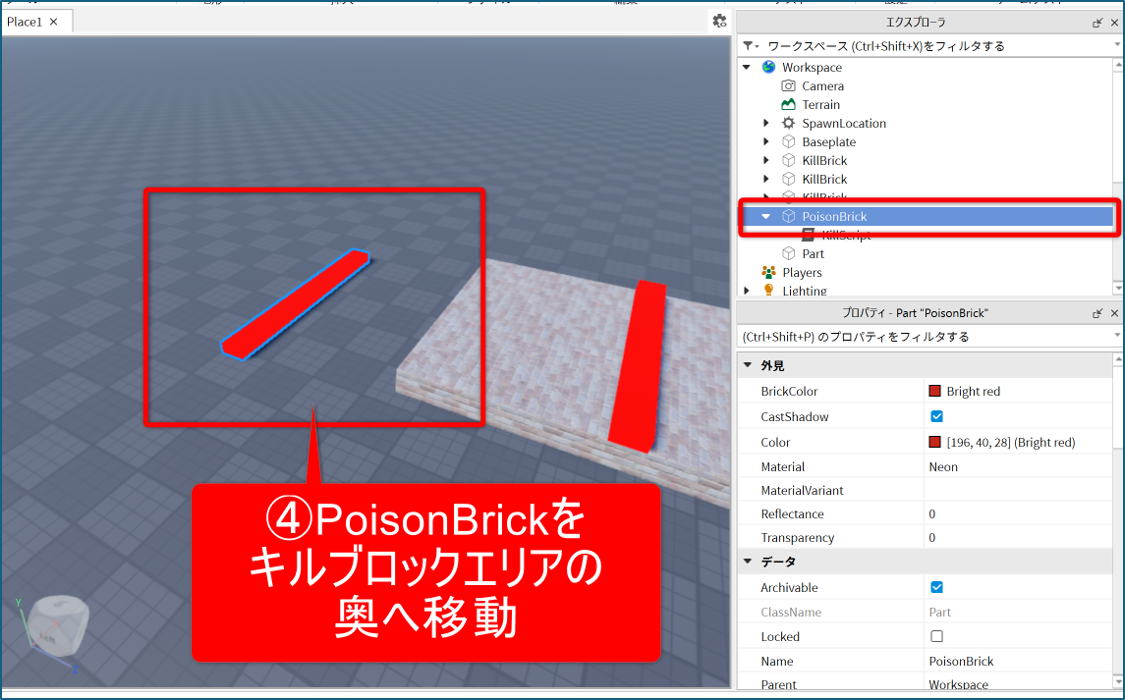Image resolution: width=1125 pixels, height=700 pixels.
Task: Switch to the Place1 tab
Action: (x=25, y=21)
